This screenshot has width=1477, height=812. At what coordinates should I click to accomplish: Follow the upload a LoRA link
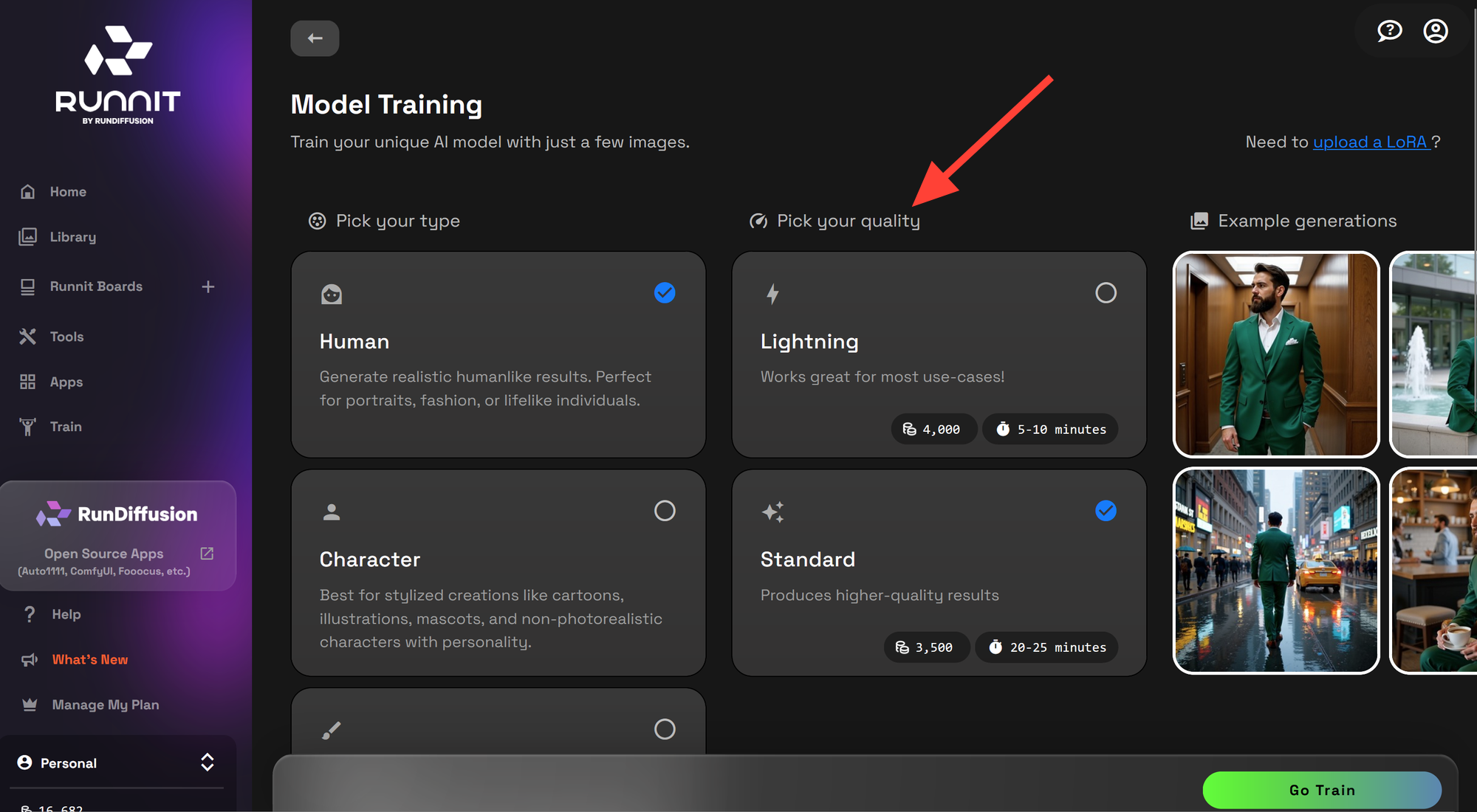tap(1371, 142)
